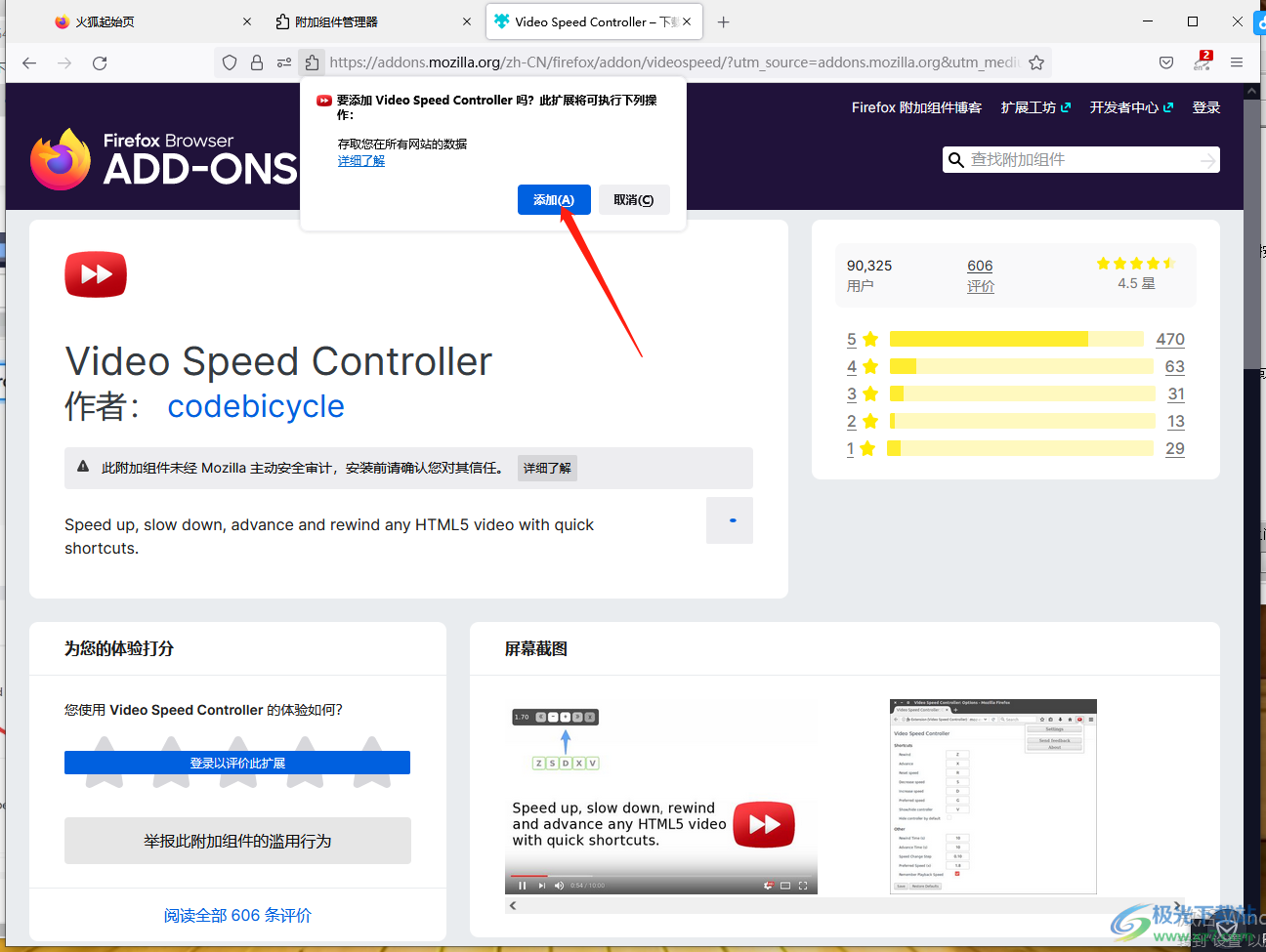Filter reviews by 3 star rating
Image resolution: width=1266 pixels, height=952 pixels.
(x=863, y=393)
